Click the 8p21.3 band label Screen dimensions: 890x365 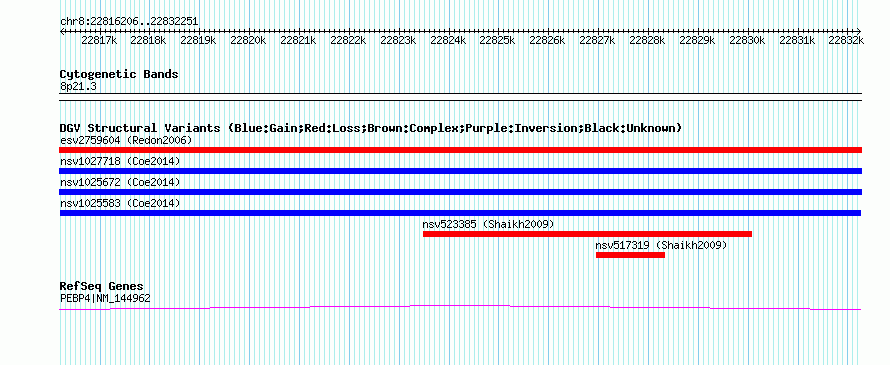(x=78, y=86)
